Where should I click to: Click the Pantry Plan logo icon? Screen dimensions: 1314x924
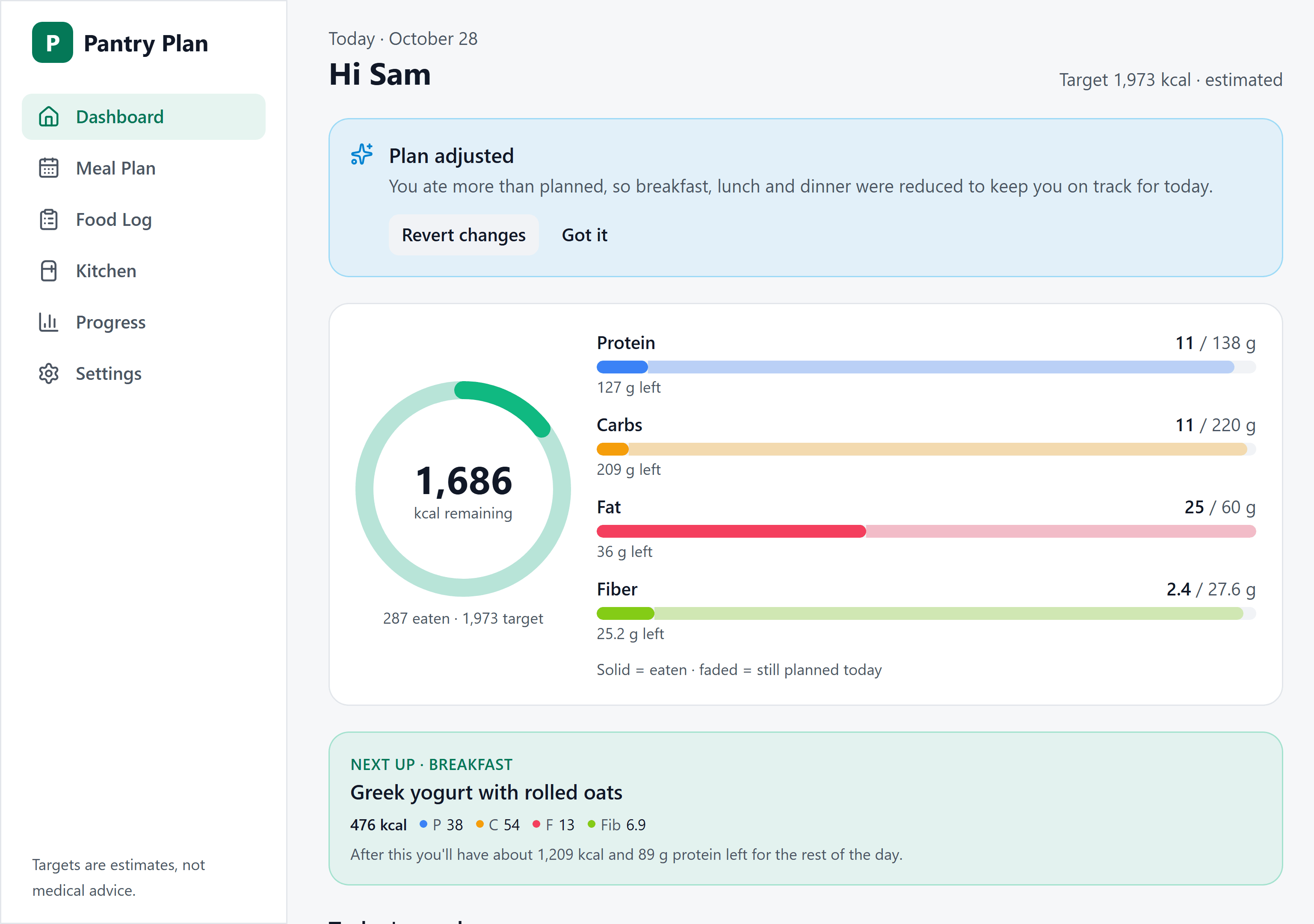[x=52, y=42]
